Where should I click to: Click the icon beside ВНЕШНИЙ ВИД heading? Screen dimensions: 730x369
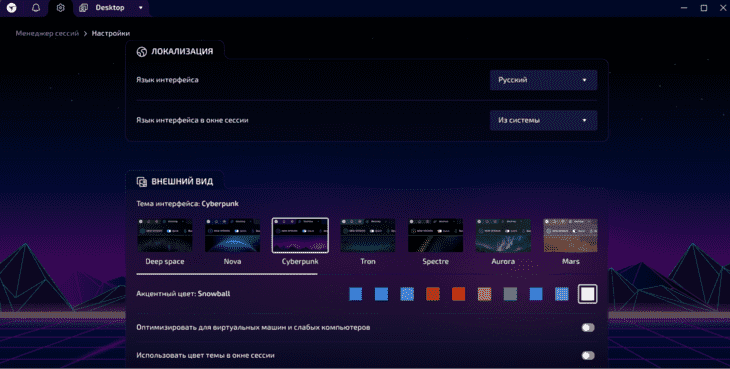point(142,181)
